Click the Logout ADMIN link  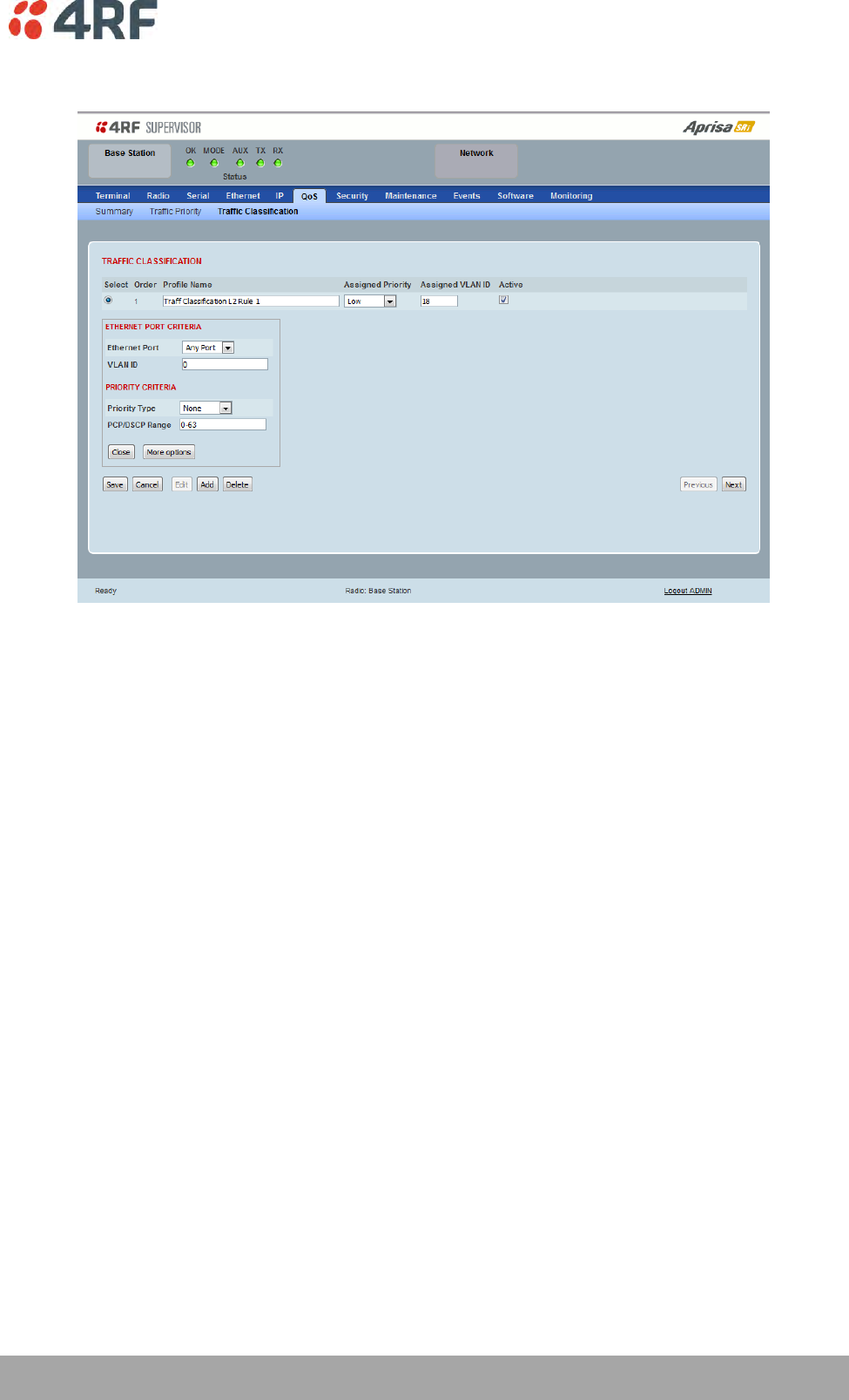(x=688, y=591)
